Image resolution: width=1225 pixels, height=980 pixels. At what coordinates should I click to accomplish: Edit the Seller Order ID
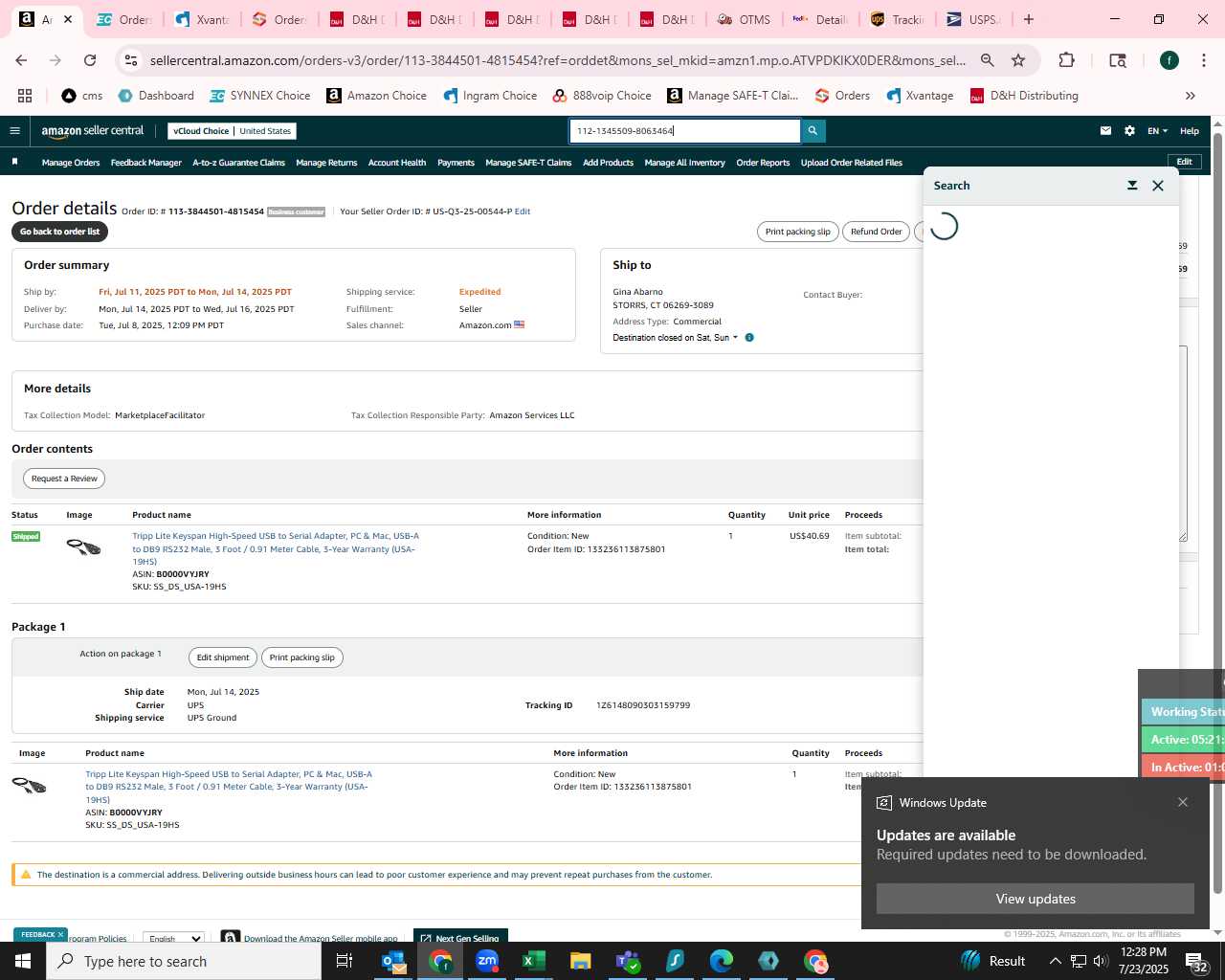click(523, 212)
